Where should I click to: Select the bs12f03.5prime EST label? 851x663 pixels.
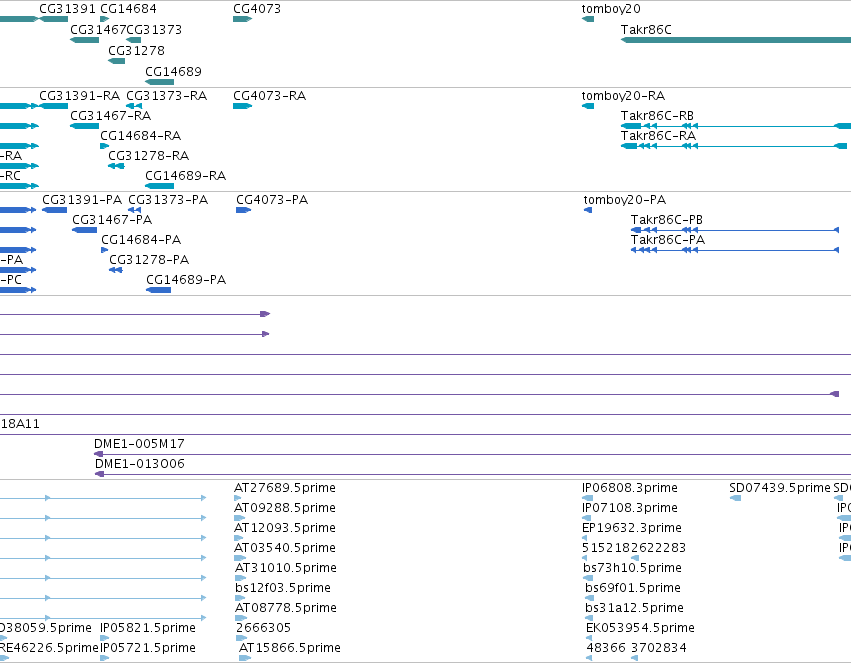coord(283,588)
